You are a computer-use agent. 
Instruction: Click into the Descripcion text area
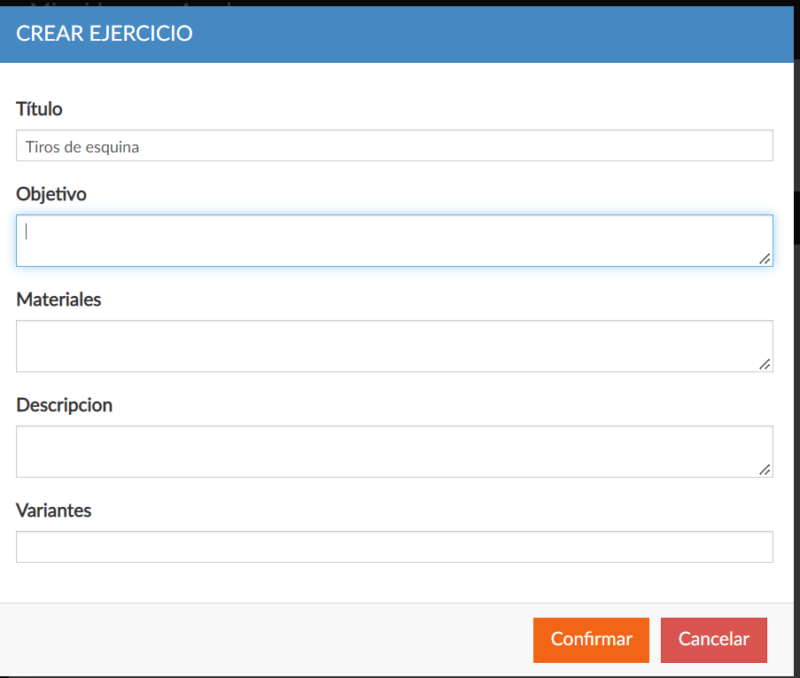point(394,451)
